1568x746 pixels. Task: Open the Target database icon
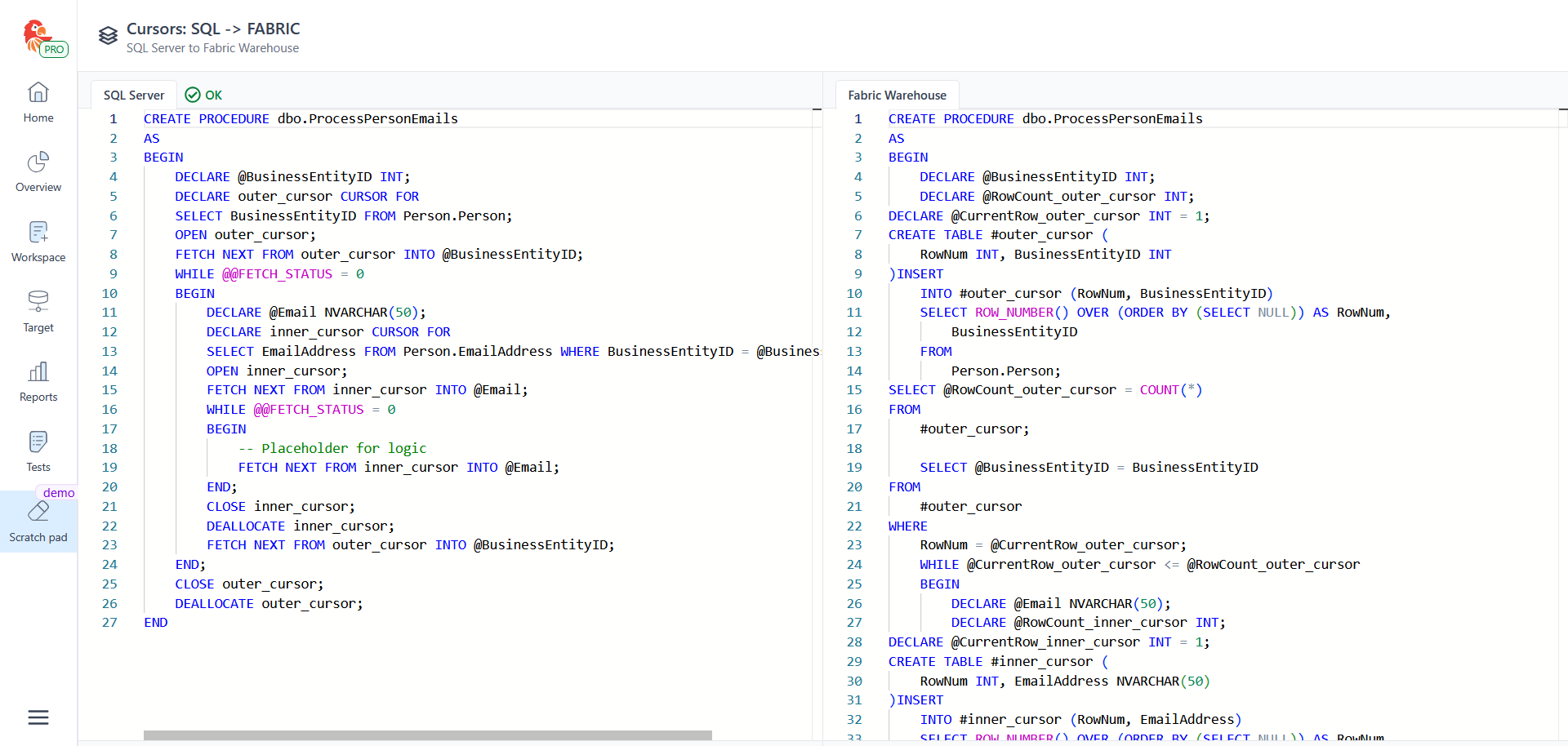pyautogui.click(x=38, y=302)
